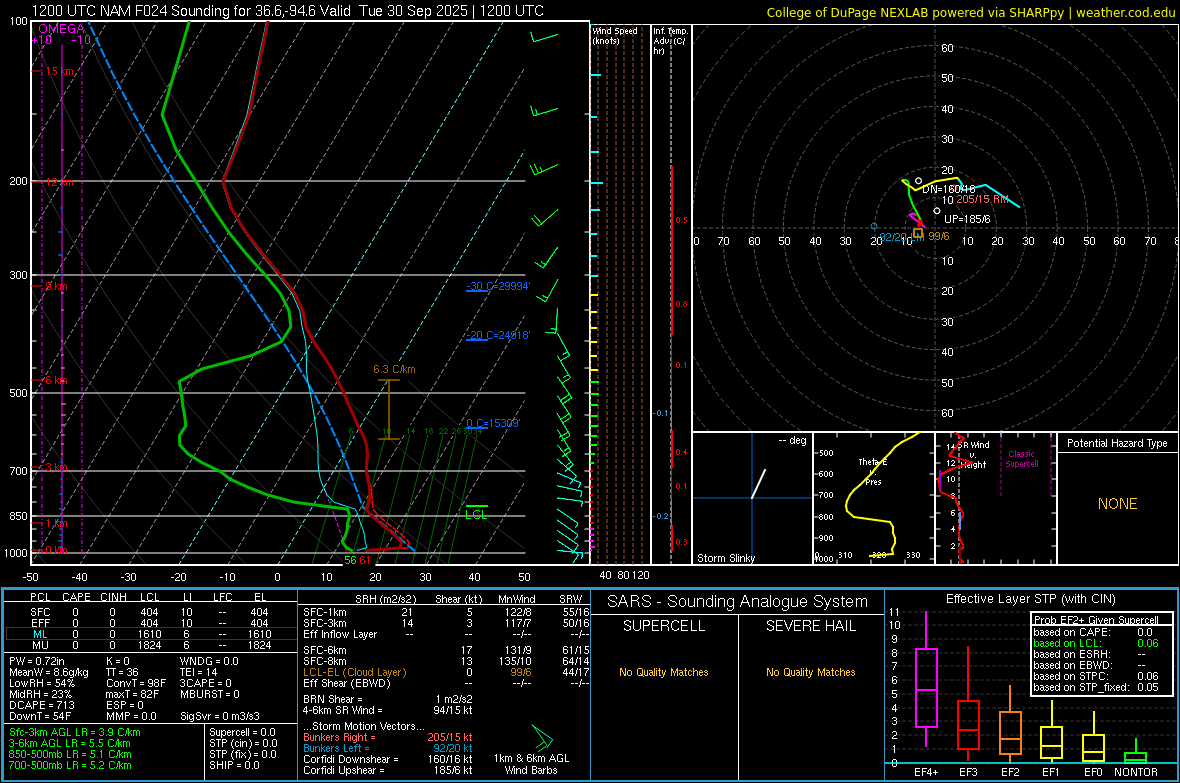Click the Corfidi Upshear = 185/6 kt line

[388, 769]
